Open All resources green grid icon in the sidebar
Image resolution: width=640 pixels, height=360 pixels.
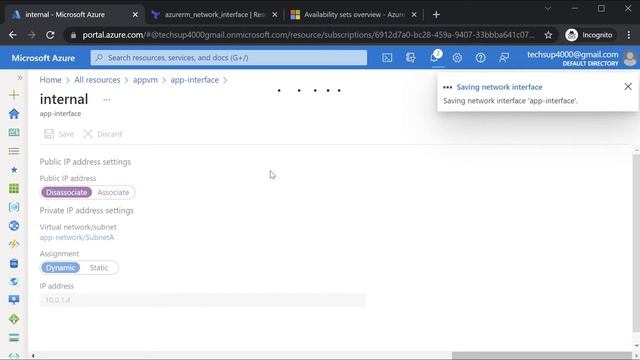pos(14,188)
